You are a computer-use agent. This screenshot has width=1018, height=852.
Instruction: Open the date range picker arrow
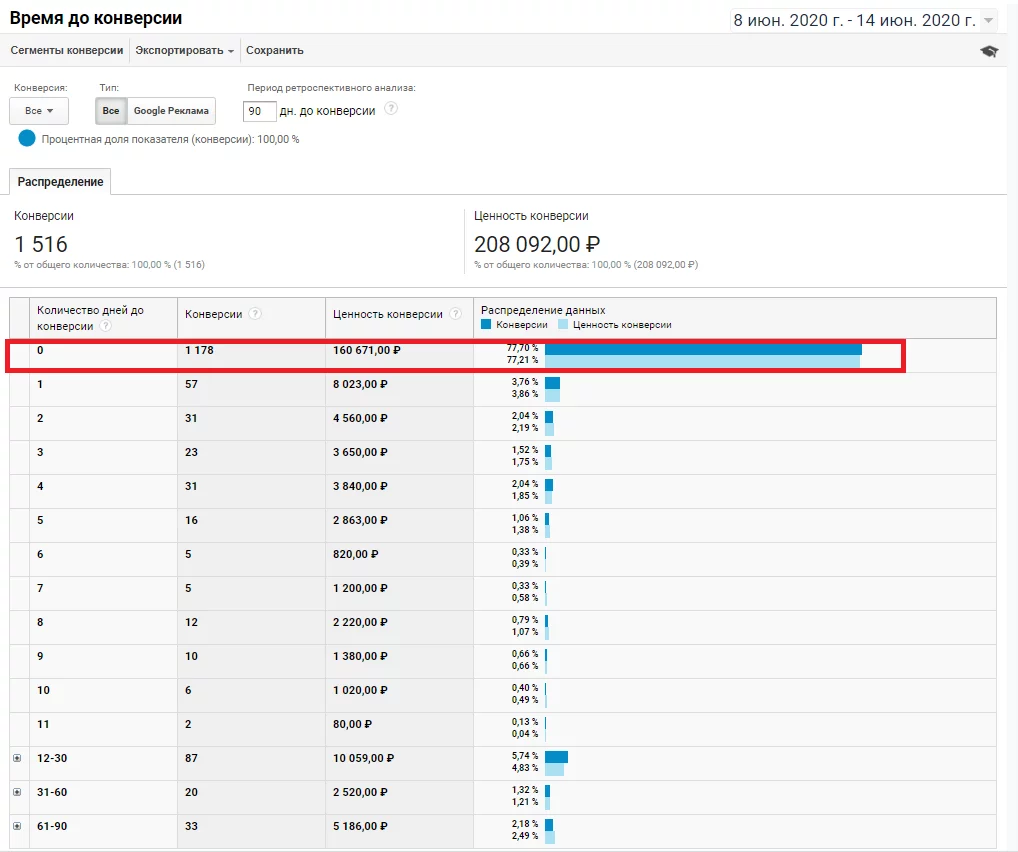[988, 21]
